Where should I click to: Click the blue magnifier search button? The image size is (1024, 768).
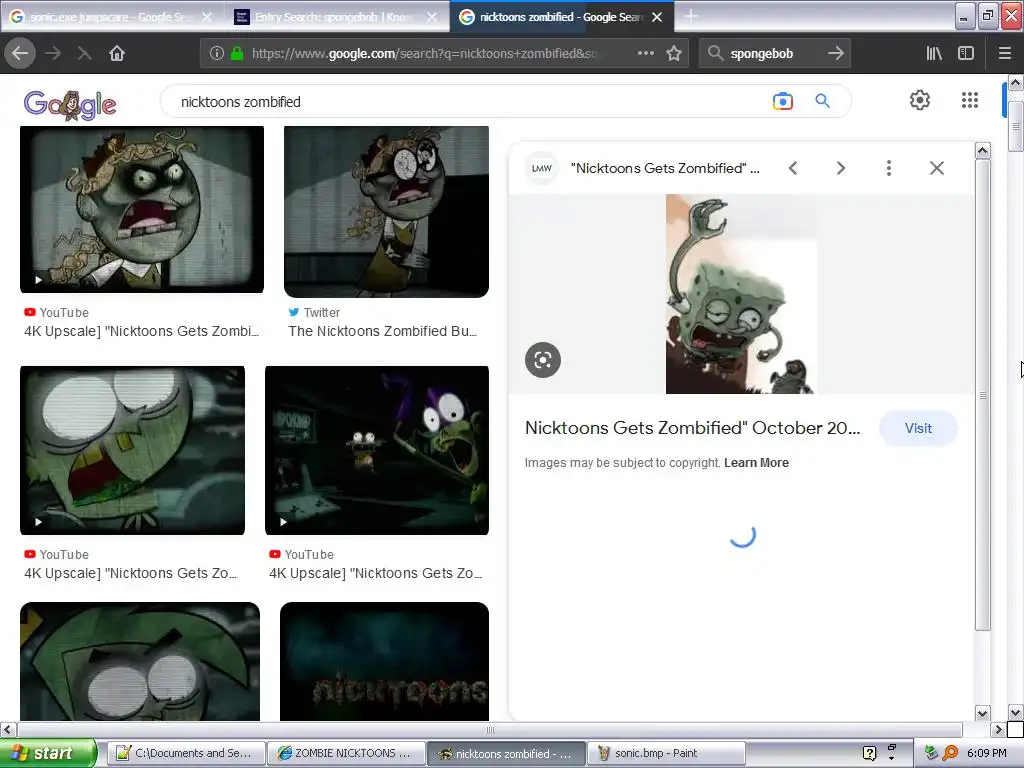point(822,101)
